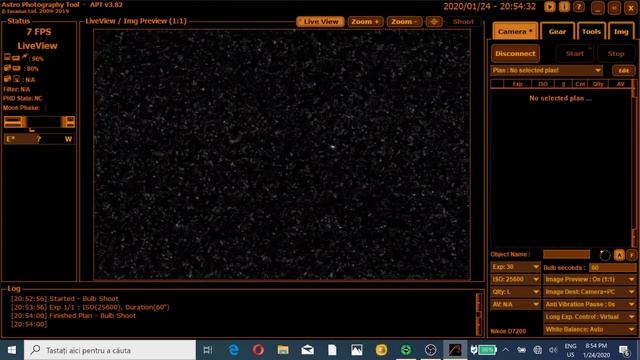Click the Zoom + button
This screenshot has width=640, height=360.
(x=365, y=22)
